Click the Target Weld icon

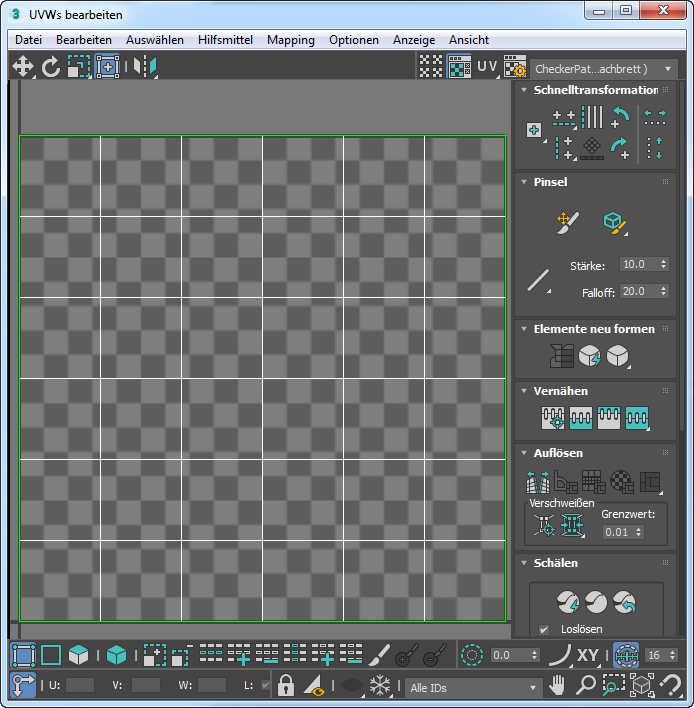click(x=544, y=525)
